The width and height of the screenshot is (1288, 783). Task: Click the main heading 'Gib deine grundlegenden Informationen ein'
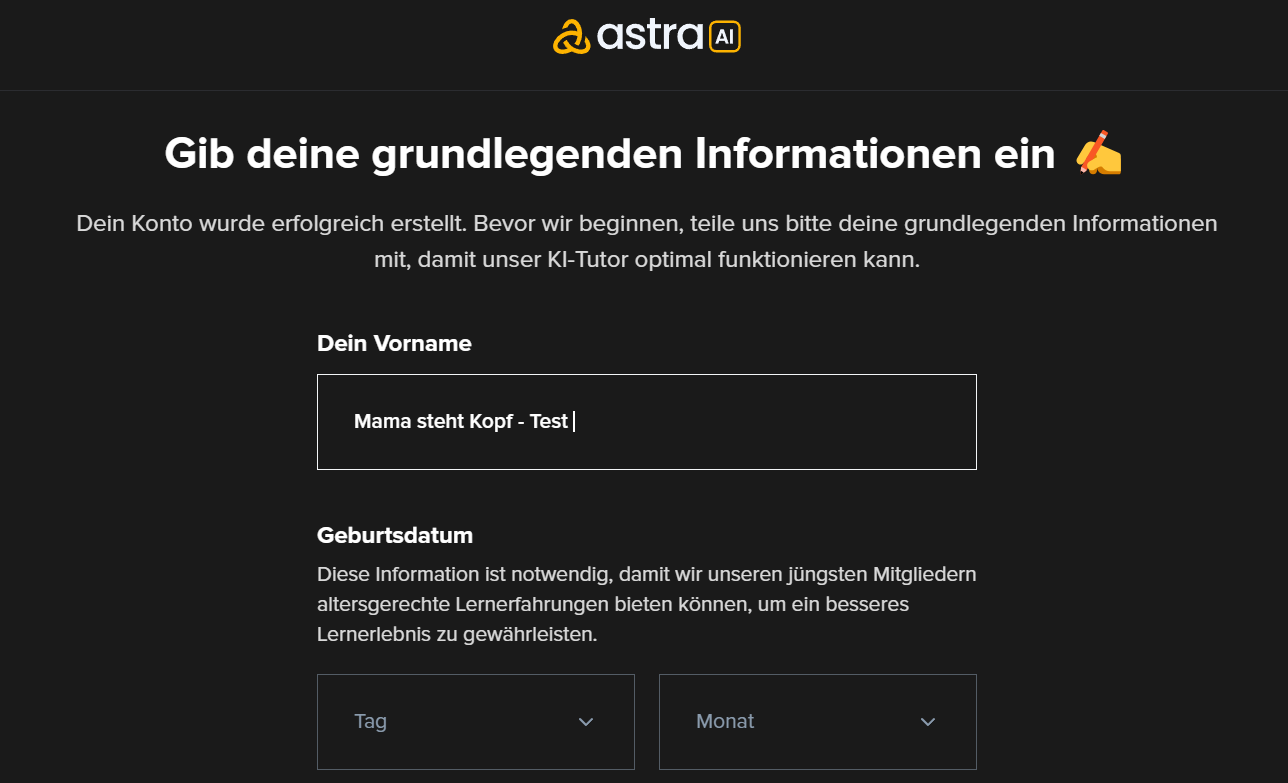point(609,155)
